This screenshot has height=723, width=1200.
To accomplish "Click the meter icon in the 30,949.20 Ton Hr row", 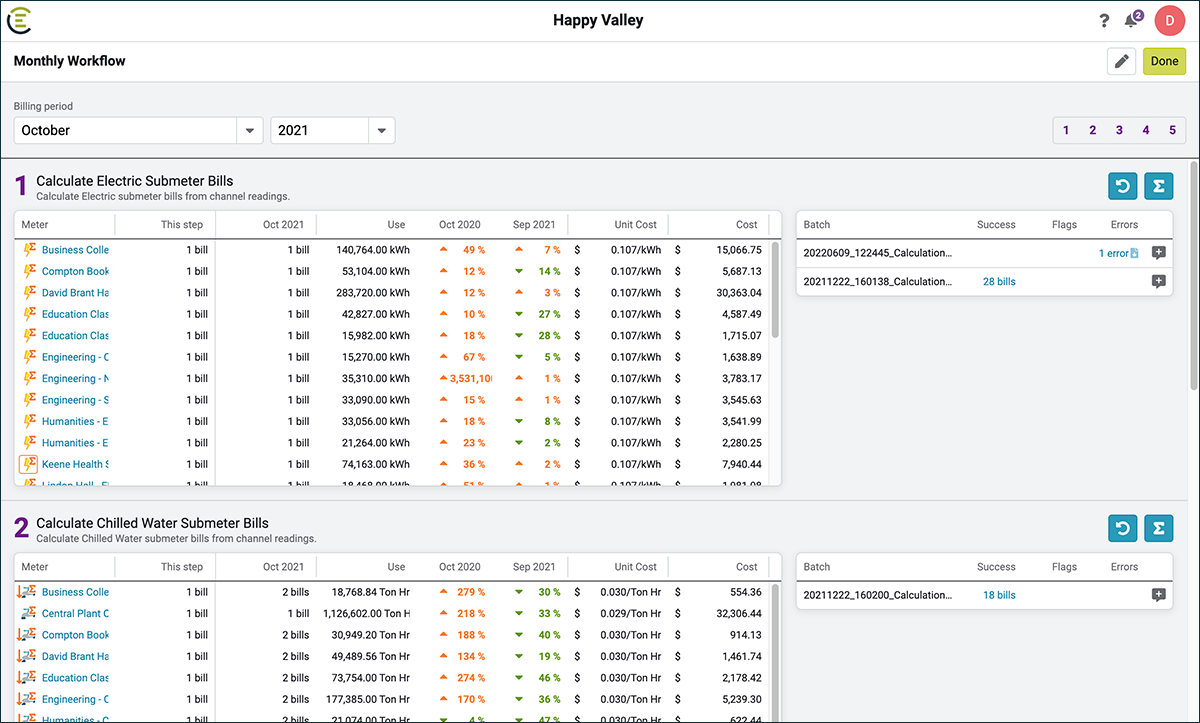I will pyautogui.click(x=28, y=635).
